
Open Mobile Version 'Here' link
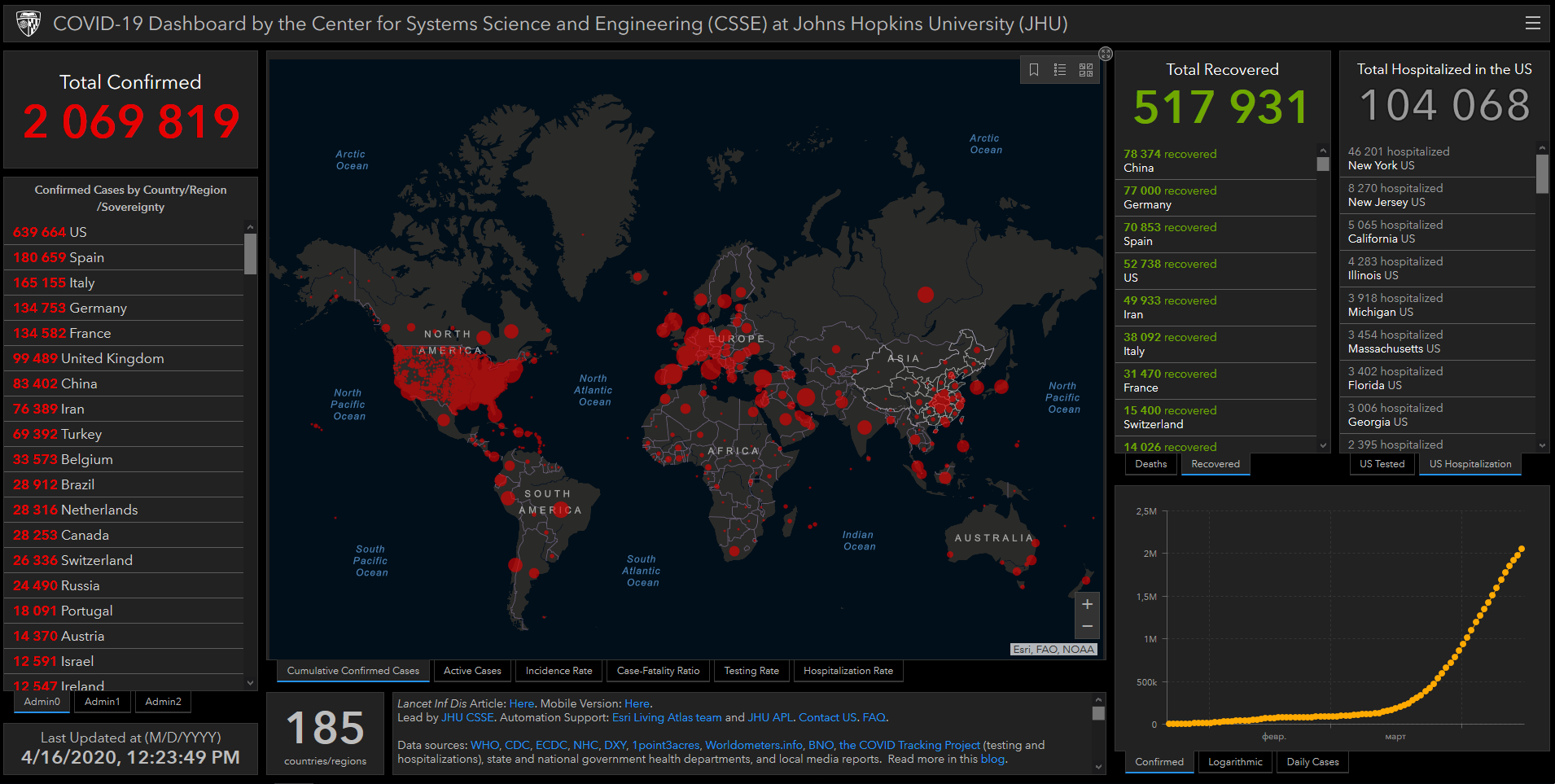tap(637, 703)
